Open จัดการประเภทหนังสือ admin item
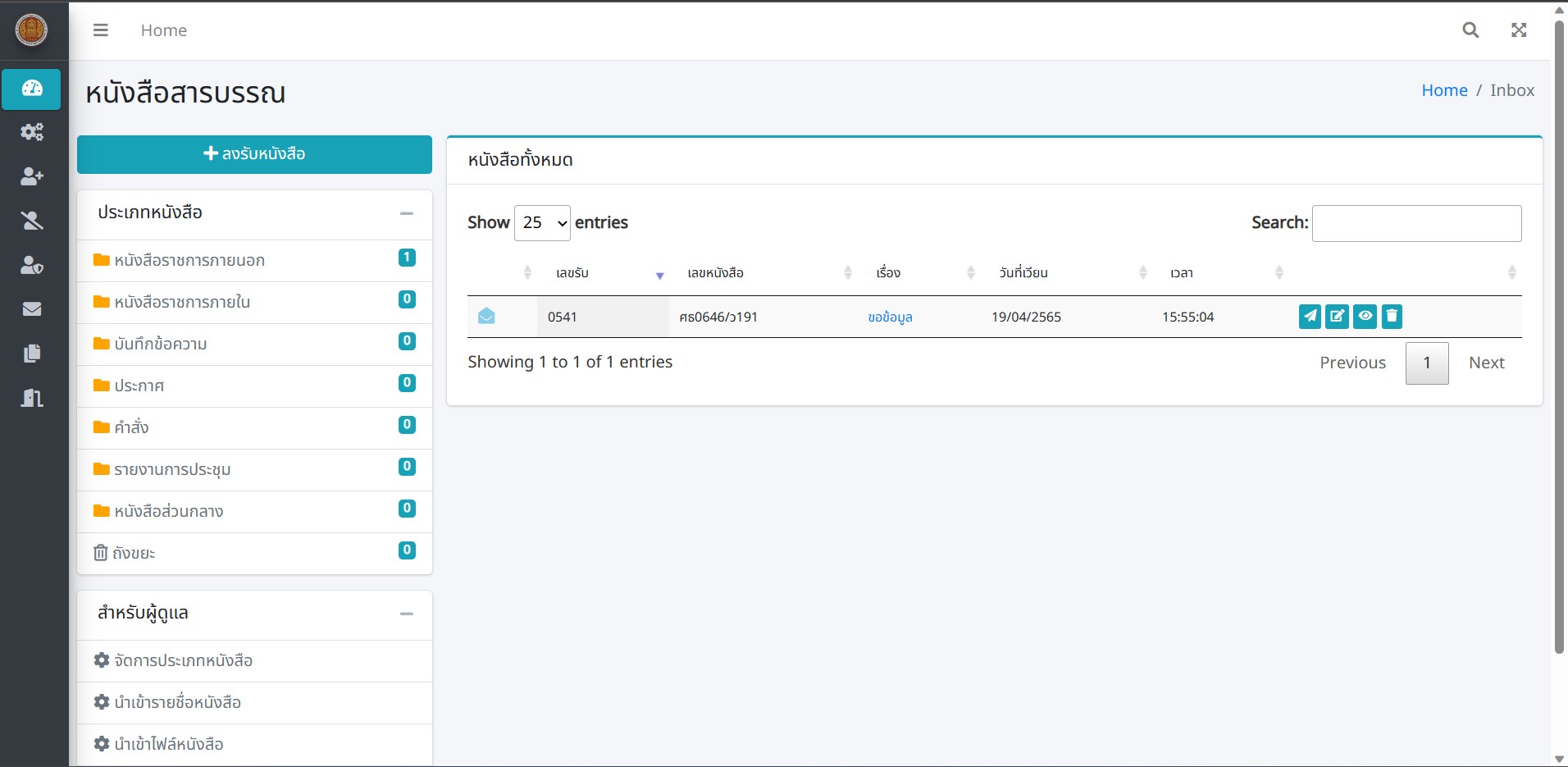 click(254, 661)
